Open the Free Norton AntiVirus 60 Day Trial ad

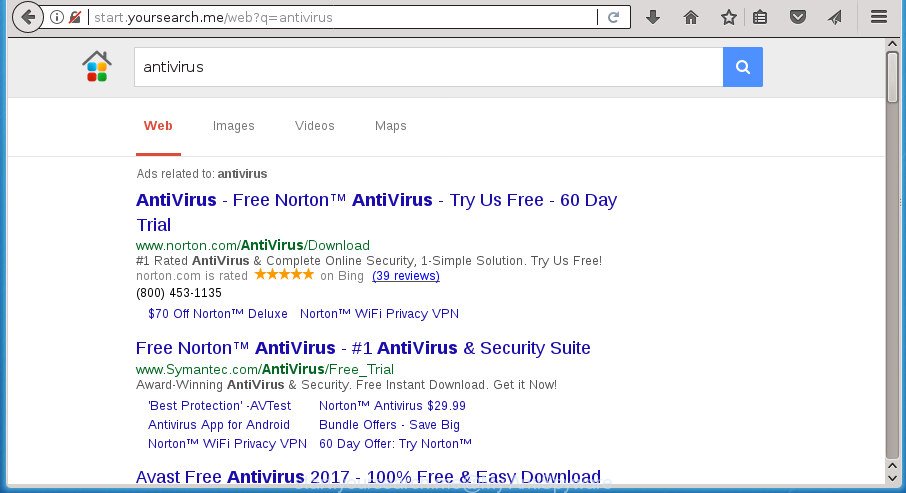pyautogui.click(x=376, y=212)
